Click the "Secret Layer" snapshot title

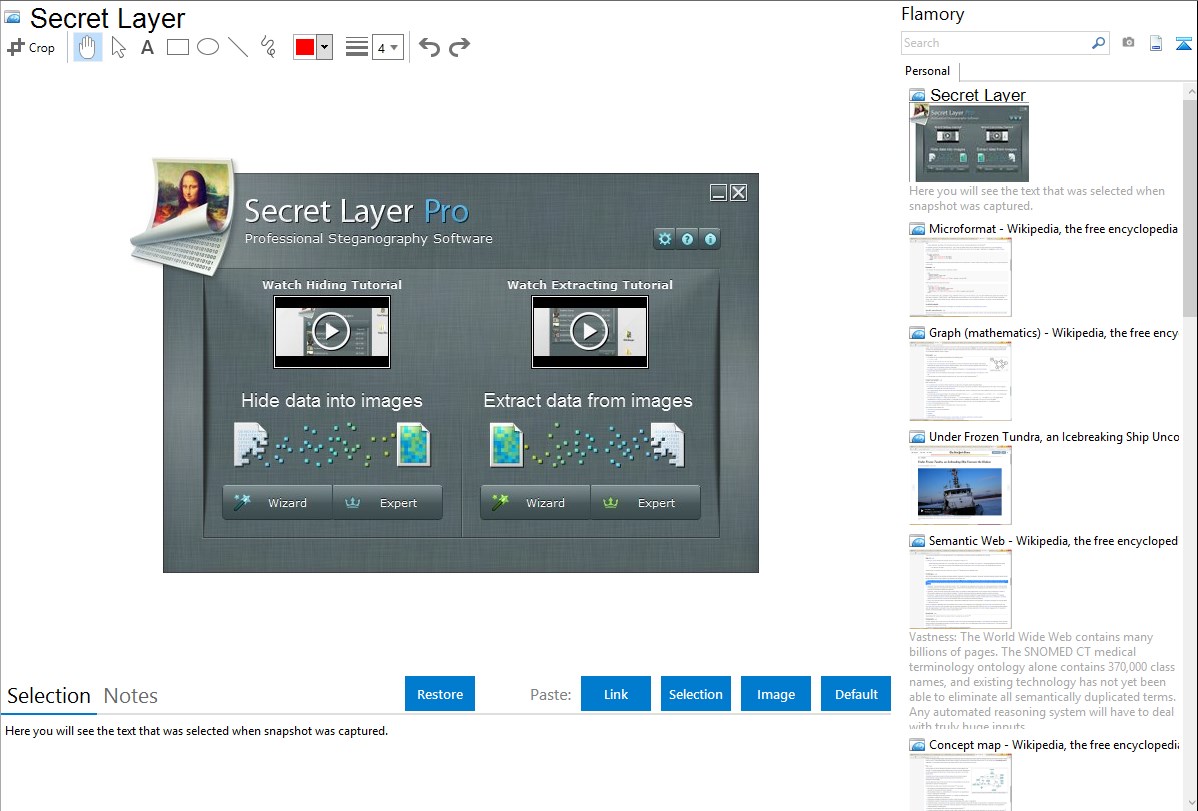[978, 95]
